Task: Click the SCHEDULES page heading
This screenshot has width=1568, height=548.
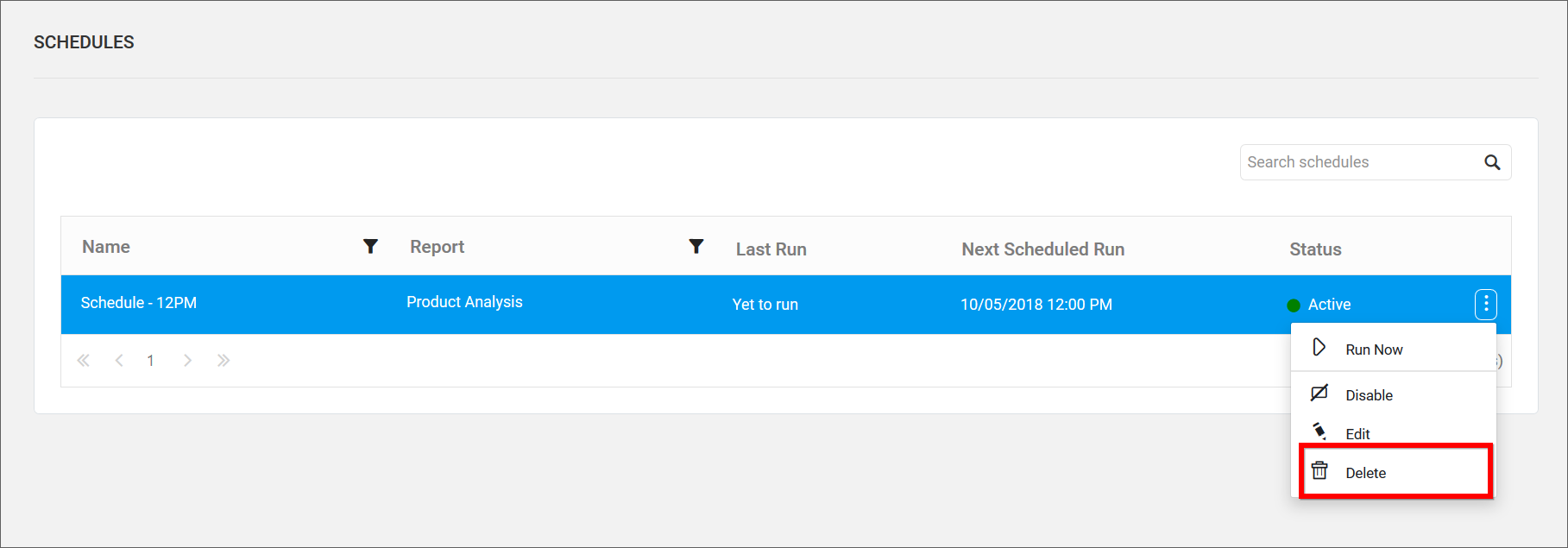Action: coord(84,42)
